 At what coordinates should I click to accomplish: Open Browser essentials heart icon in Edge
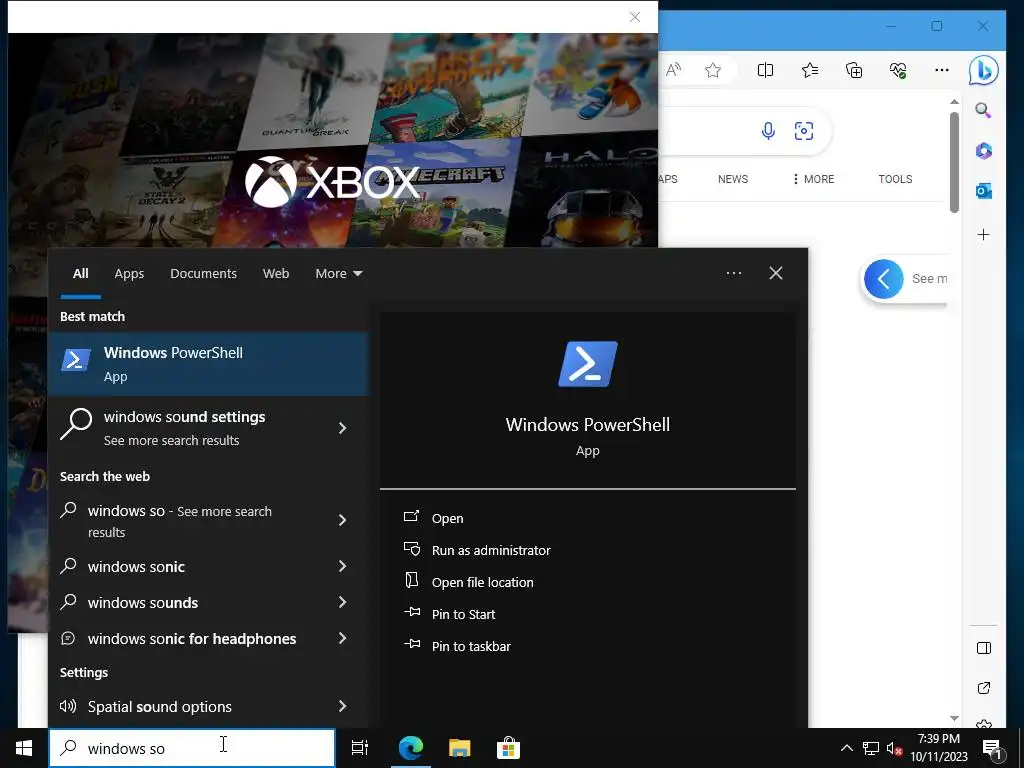tap(898, 70)
